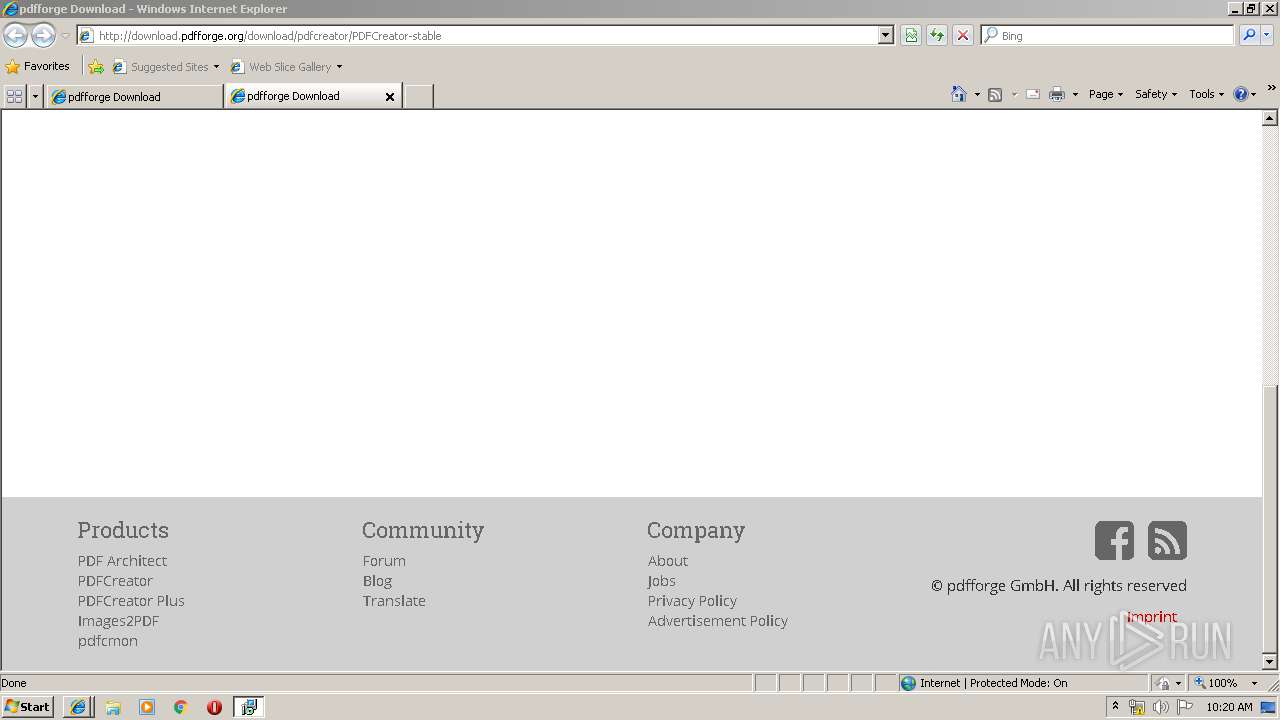1280x720 pixels.
Task: Go to Home page icon
Action: 959,94
